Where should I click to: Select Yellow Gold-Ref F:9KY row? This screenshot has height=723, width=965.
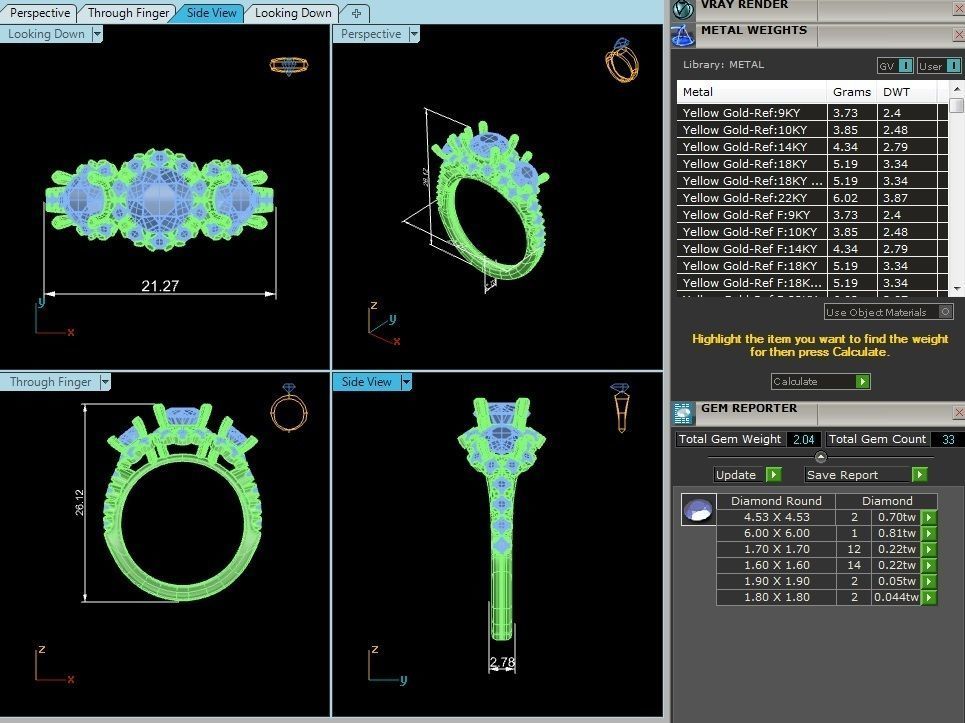point(812,215)
